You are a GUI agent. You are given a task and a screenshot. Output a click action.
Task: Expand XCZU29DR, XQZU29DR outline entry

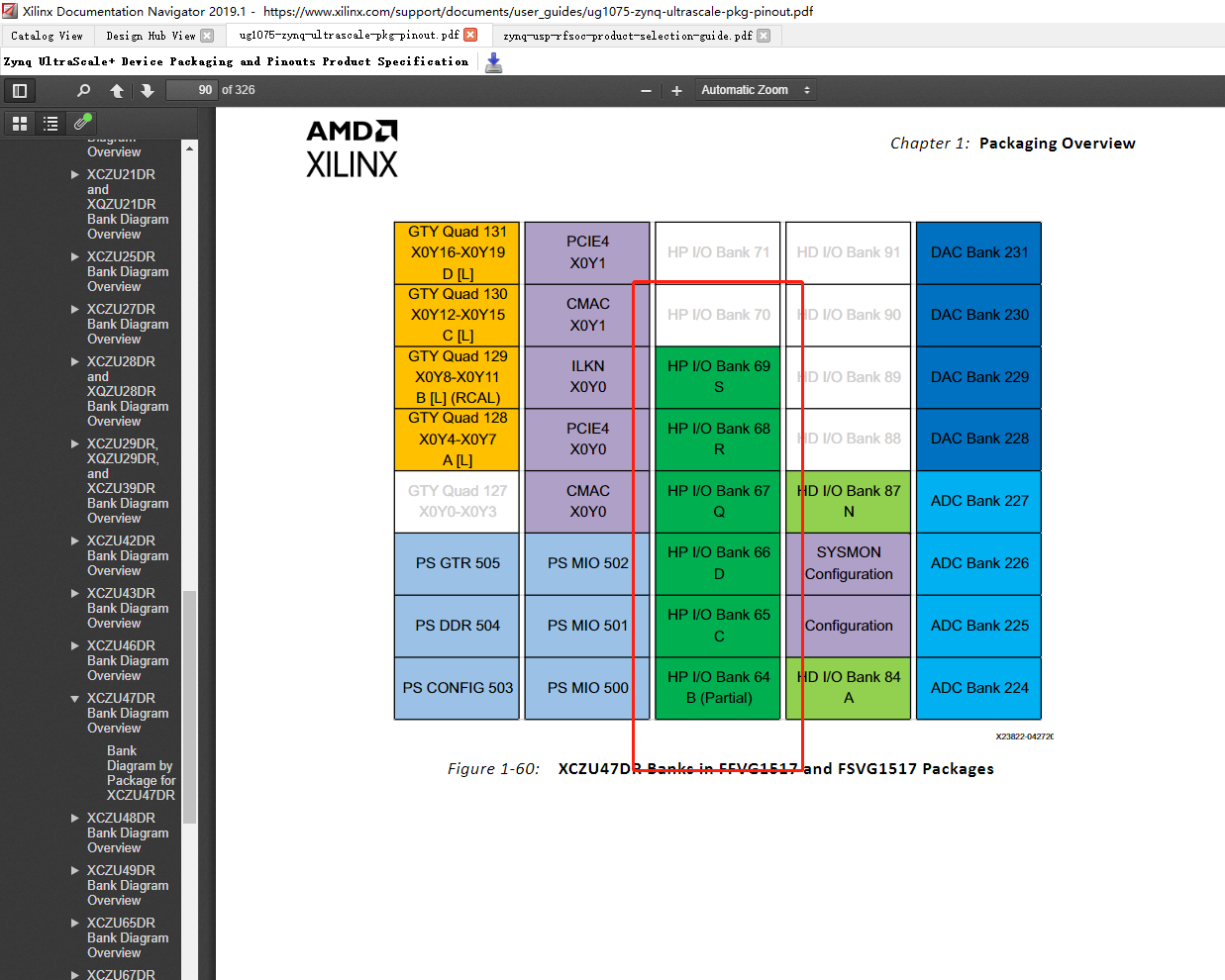point(74,443)
